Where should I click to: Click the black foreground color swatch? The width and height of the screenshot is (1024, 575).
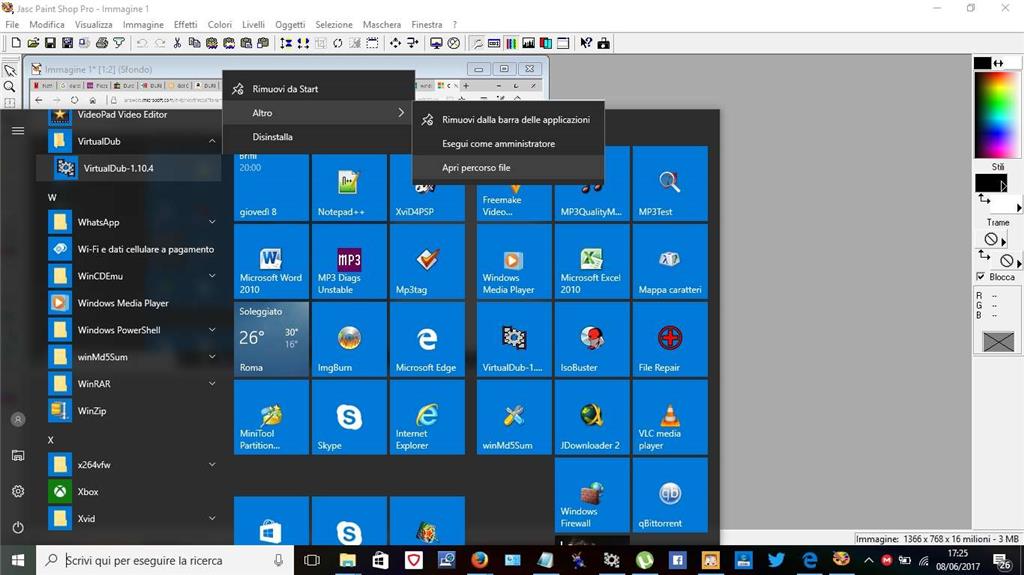[982, 63]
